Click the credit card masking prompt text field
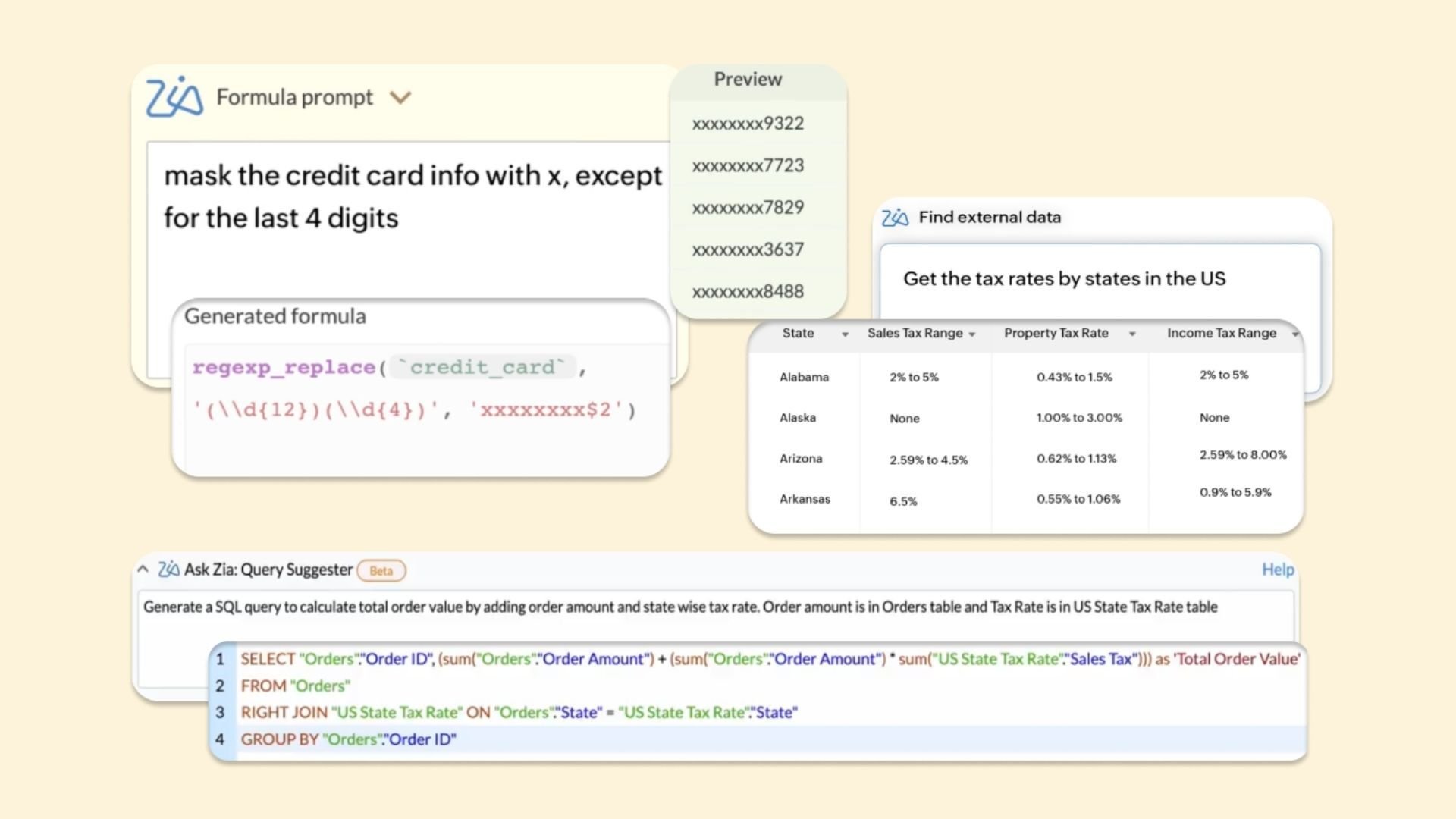1456x819 pixels. click(x=409, y=197)
